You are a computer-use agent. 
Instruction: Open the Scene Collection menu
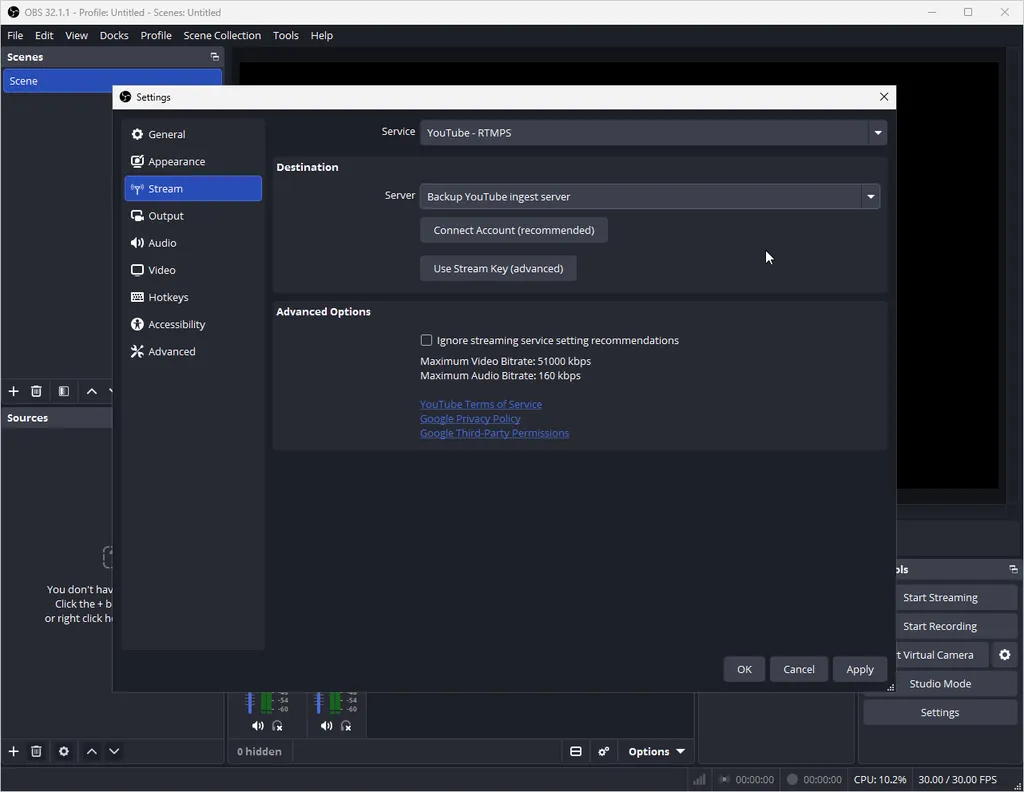[222, 35]
